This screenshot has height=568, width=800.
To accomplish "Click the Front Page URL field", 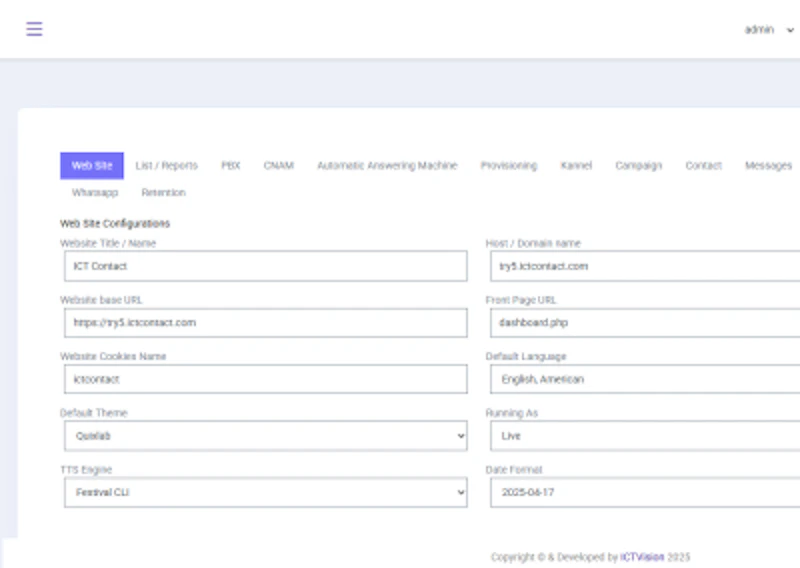I will click(645, 323).
